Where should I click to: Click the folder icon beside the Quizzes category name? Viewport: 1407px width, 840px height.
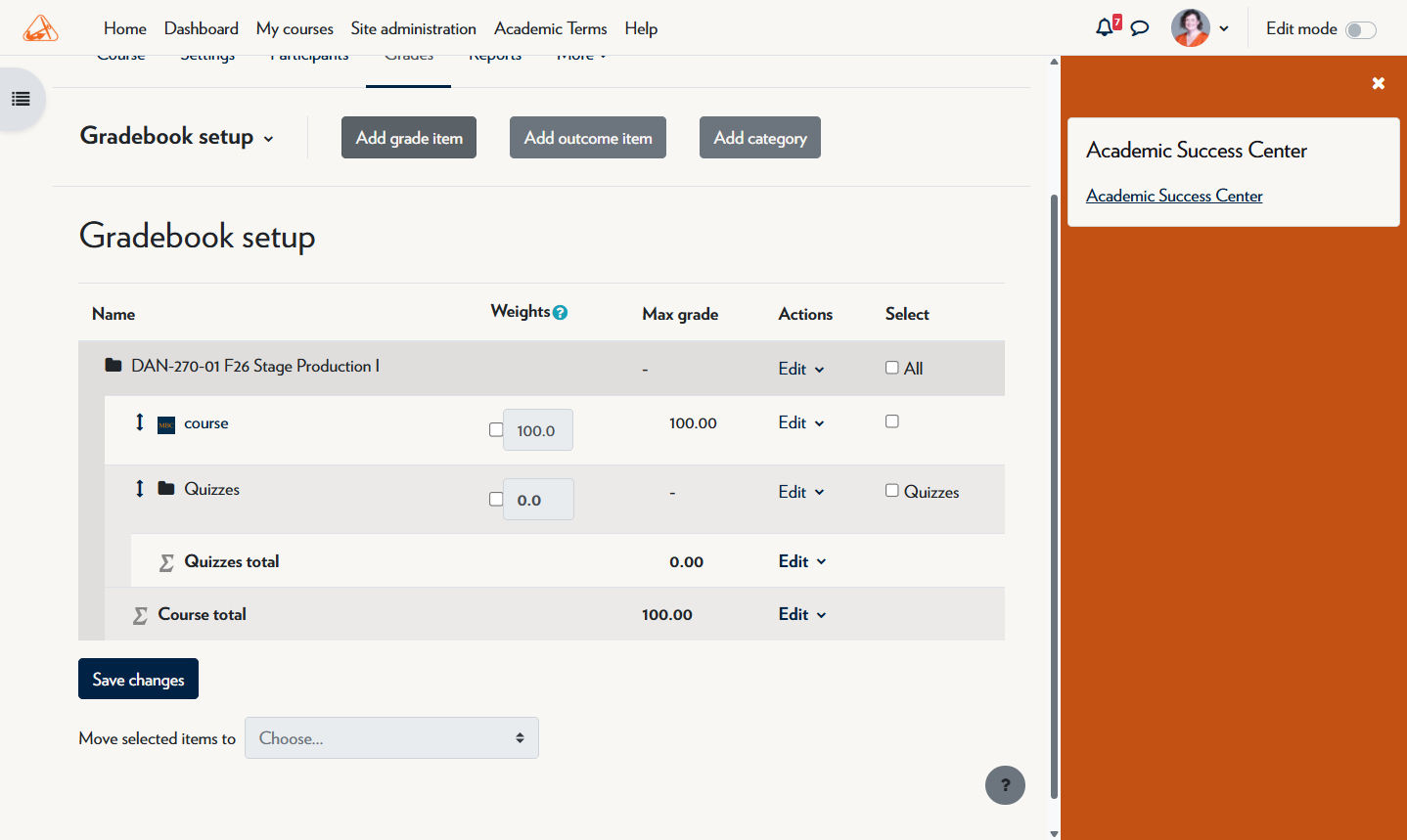pyautogui.click(x=166, y=488)
